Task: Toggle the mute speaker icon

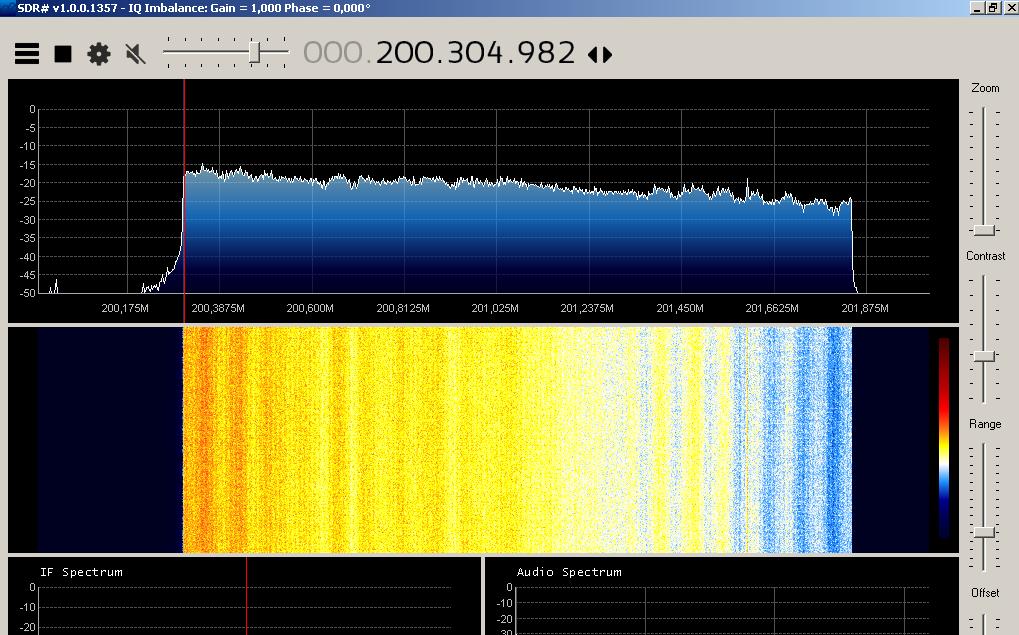Action: 135,54
